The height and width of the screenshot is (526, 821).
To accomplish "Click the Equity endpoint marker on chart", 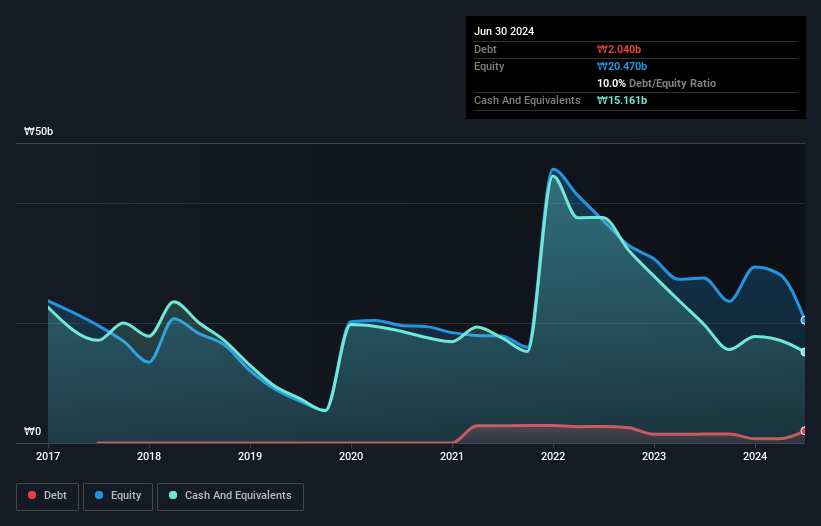I will pyautogui.click(x=804, y=320).
